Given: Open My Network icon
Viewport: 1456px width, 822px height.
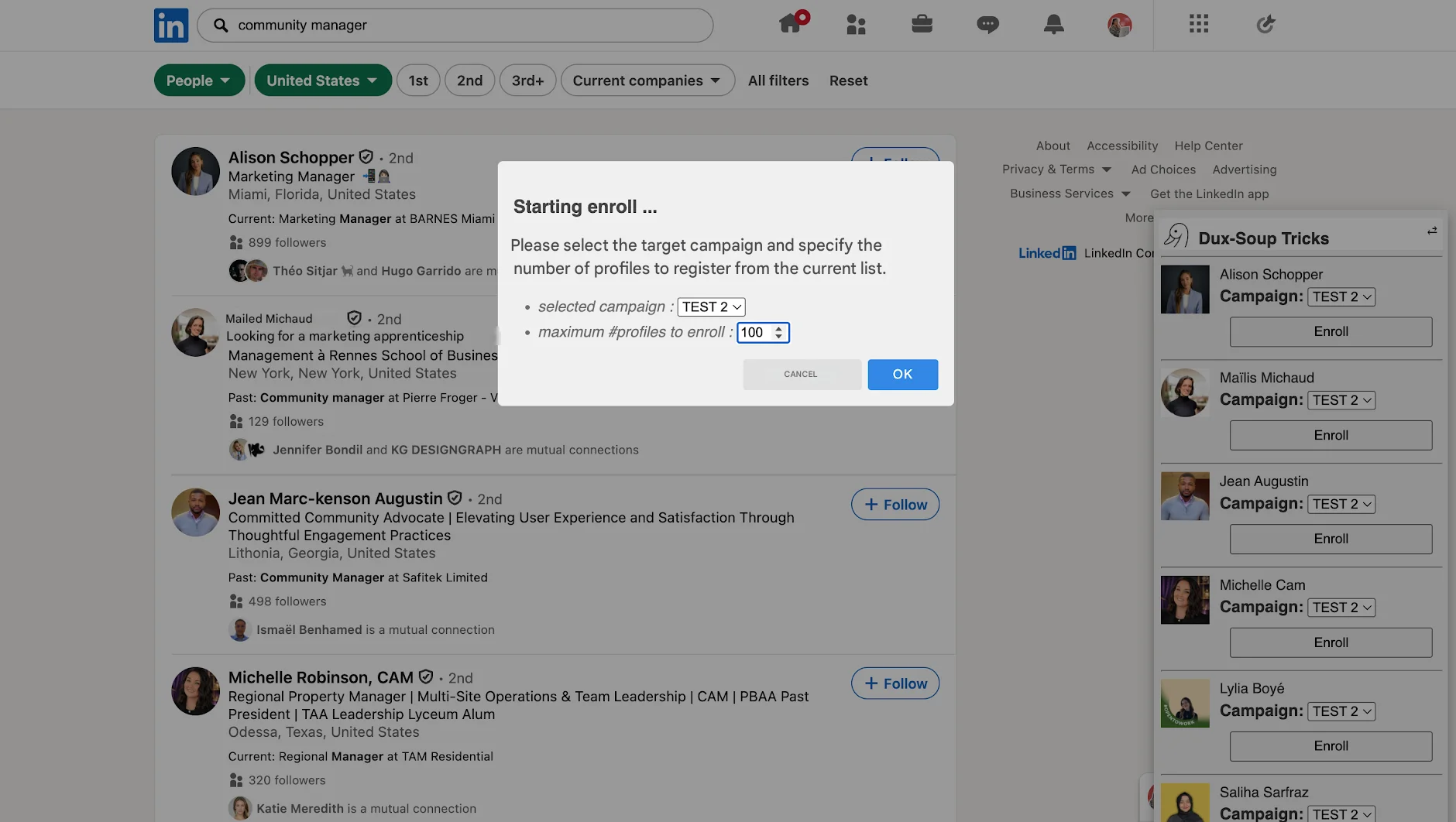Looking at the screenshot, I should click(856, 25).
